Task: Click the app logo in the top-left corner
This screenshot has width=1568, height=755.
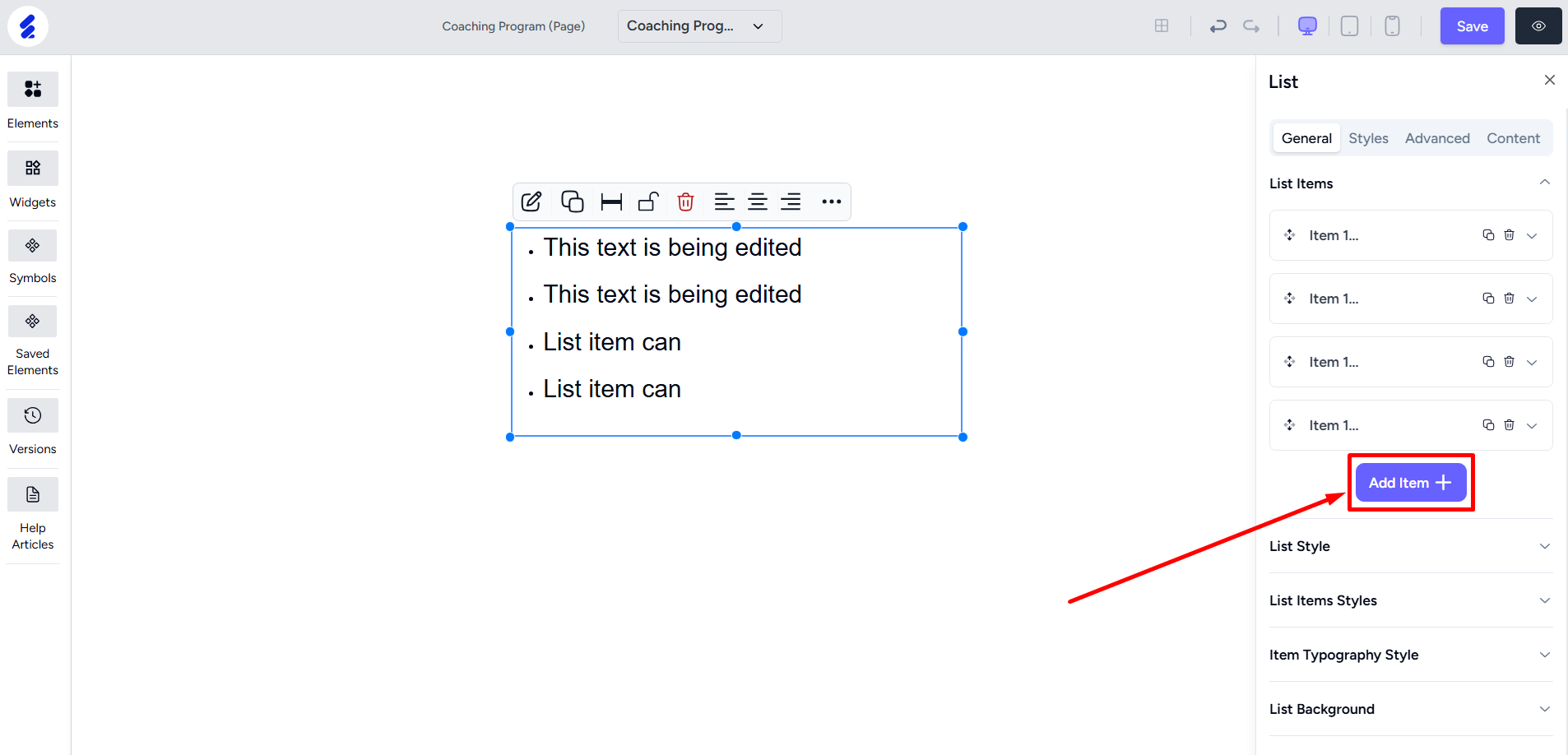Action: (28, 26)
